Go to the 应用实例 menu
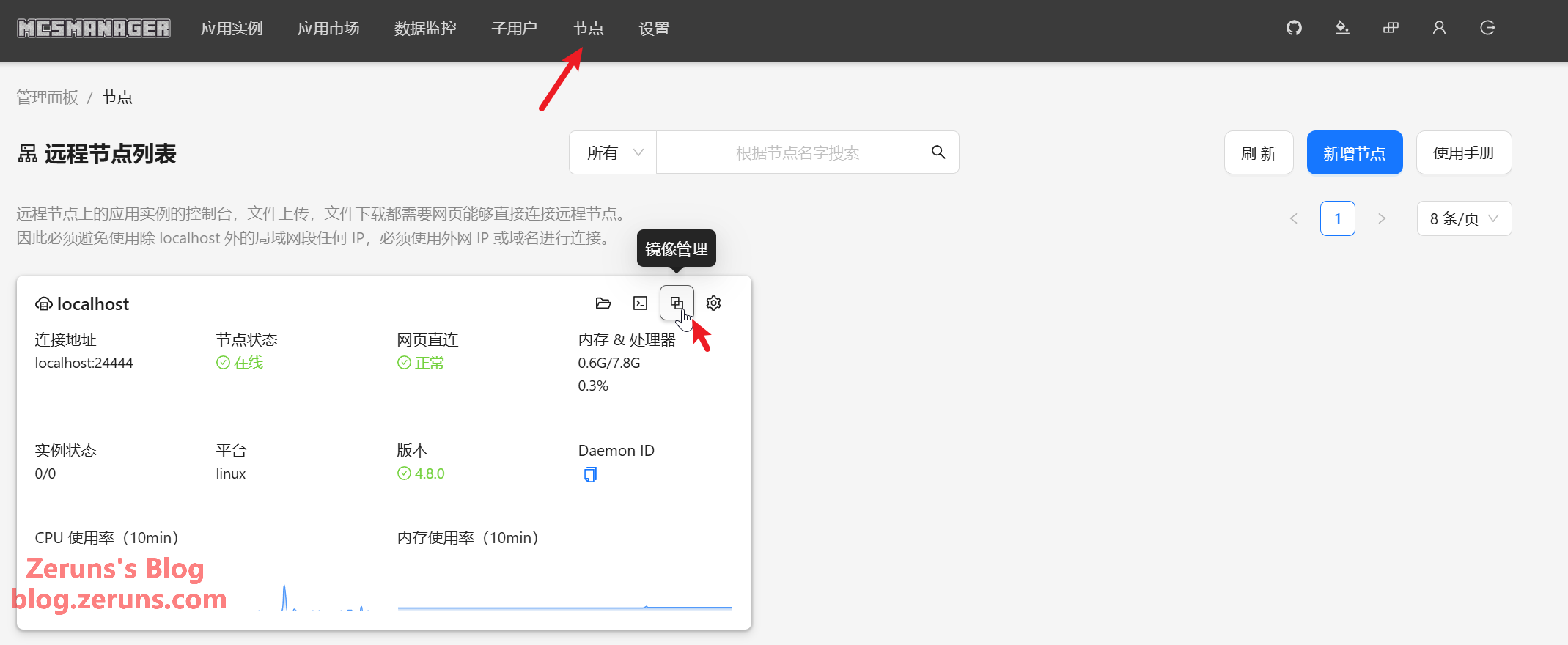Screen dimensions: 1568x645 click(x=232, y=29)
